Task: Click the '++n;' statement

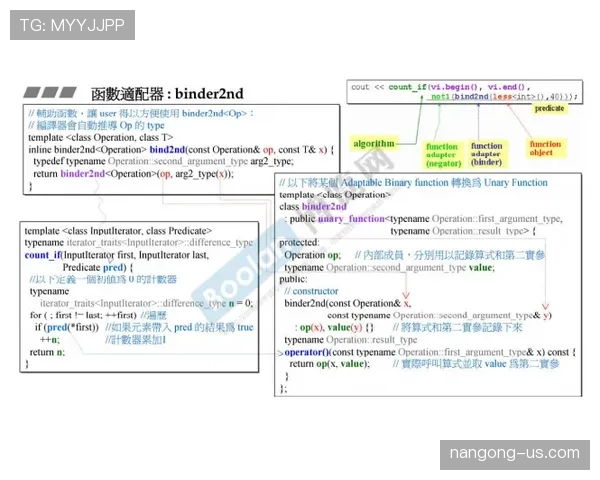Action: pyautogui.click(x=50, y=340)
